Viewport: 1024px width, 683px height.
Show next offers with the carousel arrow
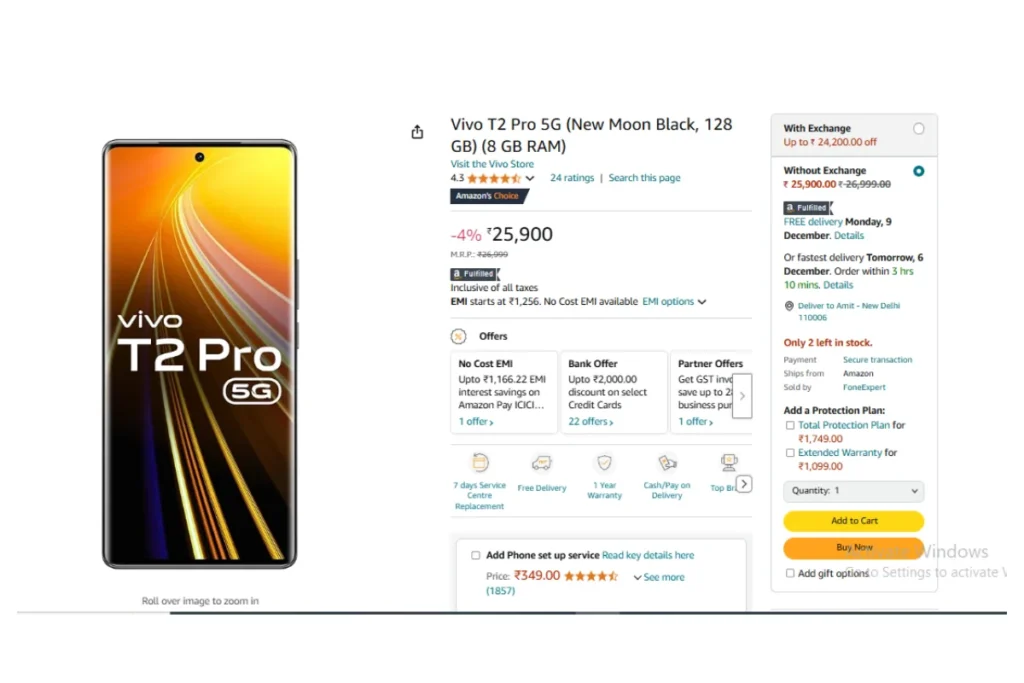[x=742, y=396]
